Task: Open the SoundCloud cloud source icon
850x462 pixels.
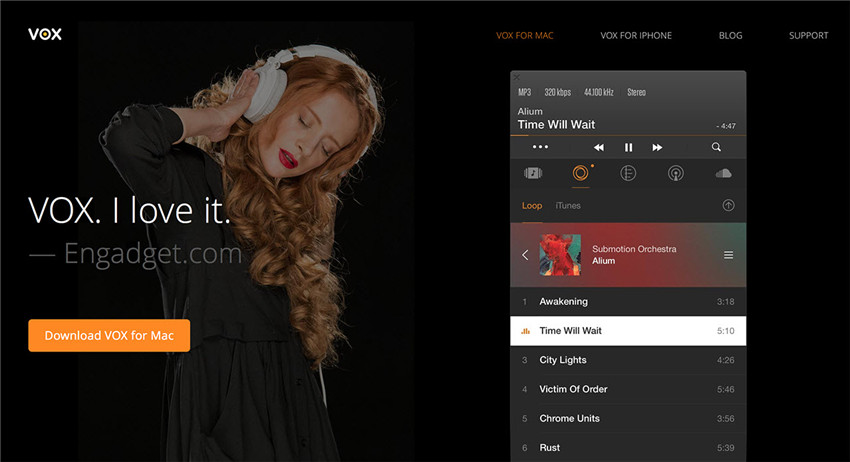Action: pyautogui.click(x=724, y=173)
